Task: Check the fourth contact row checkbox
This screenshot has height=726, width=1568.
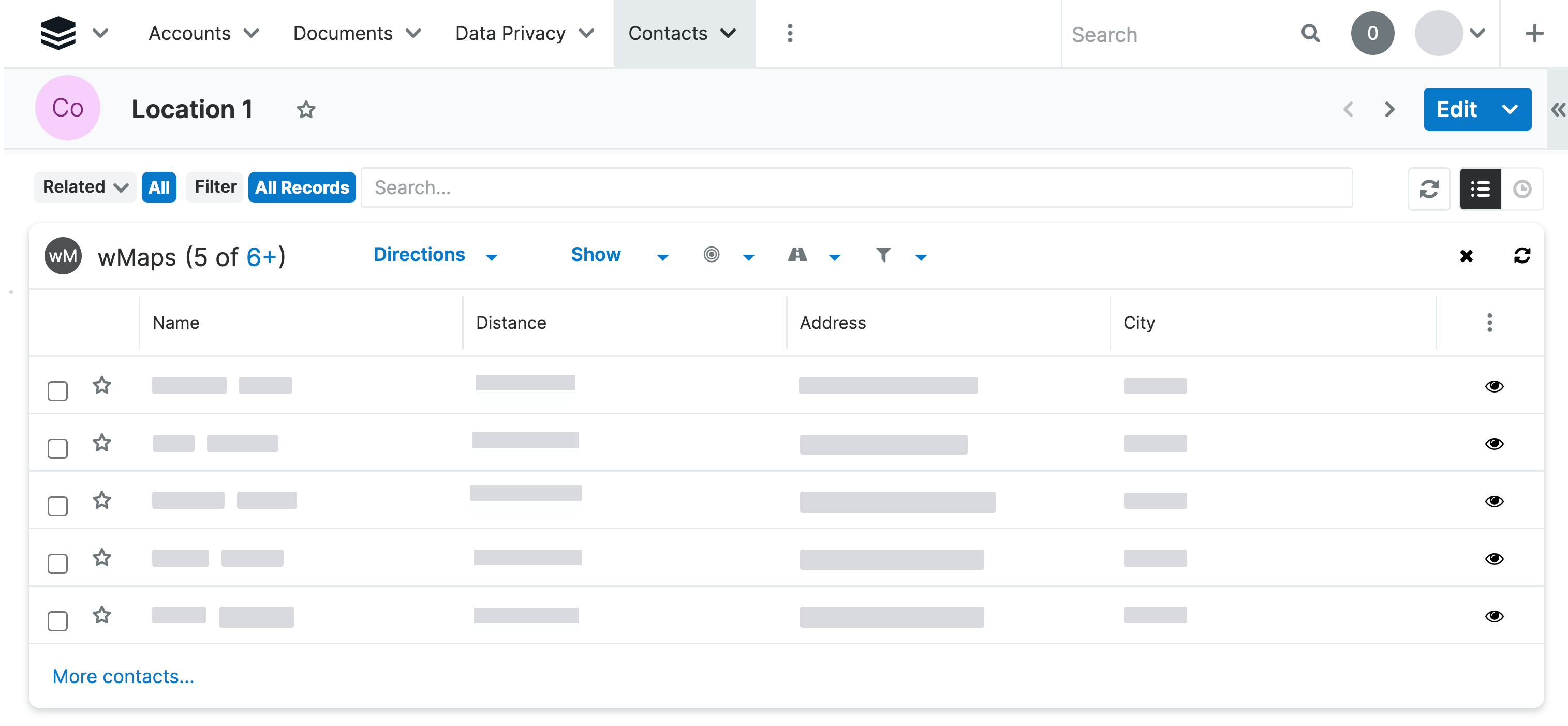Action: coord(58,563)
